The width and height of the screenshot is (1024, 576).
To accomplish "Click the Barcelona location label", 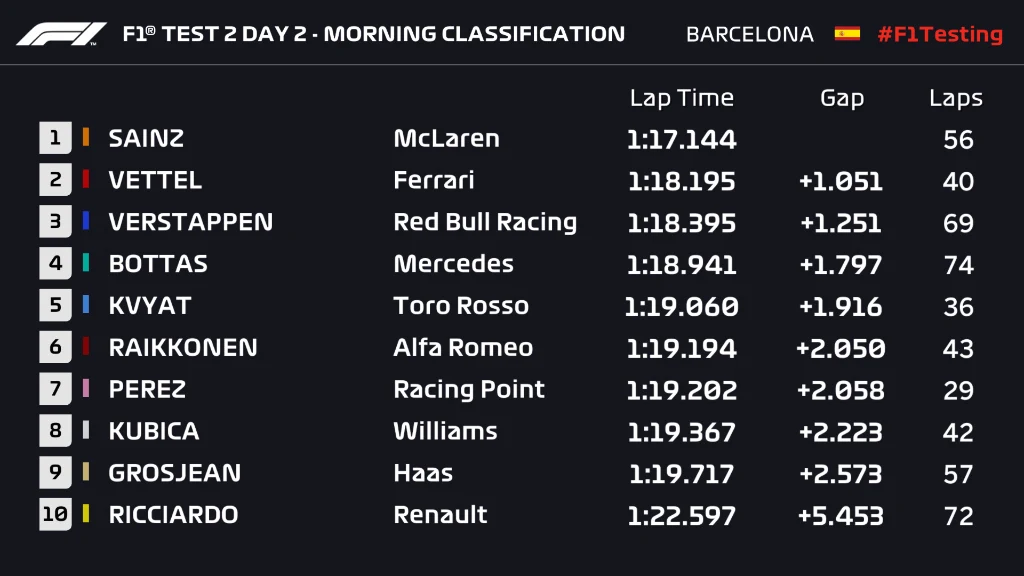I will point(750,34).
